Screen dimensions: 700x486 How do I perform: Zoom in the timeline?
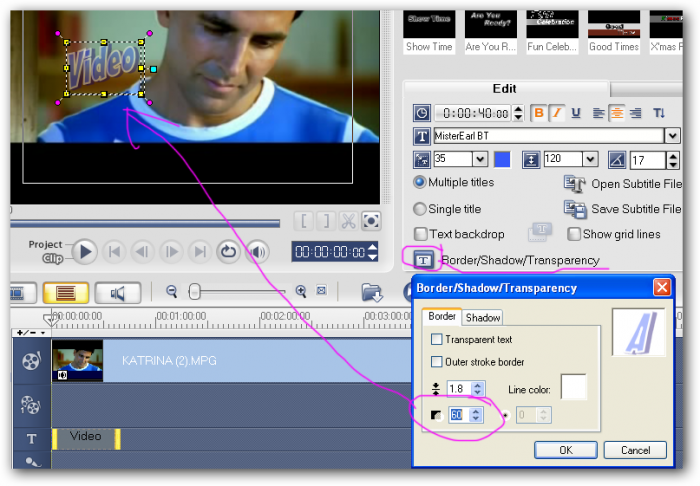click(301, 291)
